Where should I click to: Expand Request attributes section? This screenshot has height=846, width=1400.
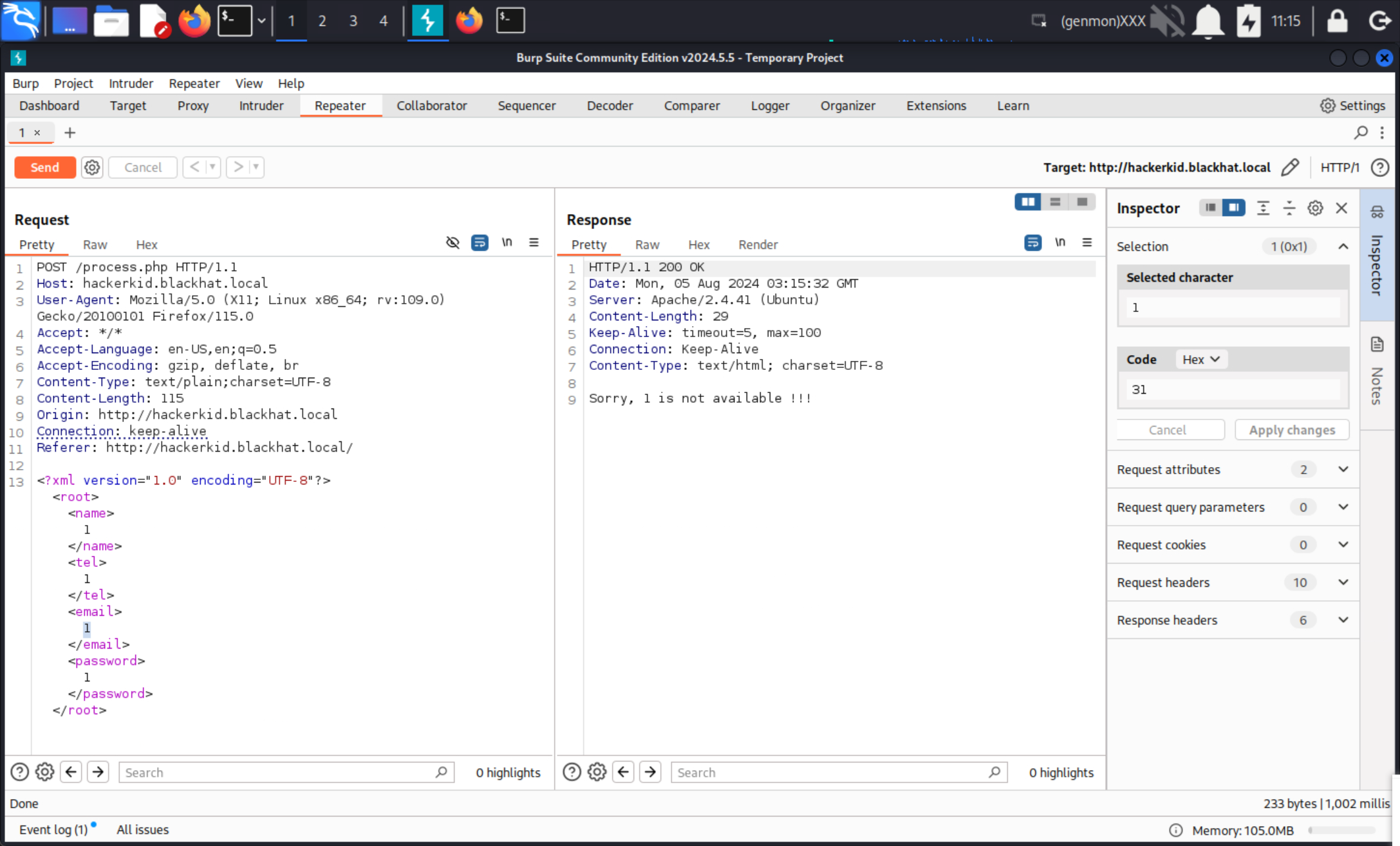pos(1233,470)
